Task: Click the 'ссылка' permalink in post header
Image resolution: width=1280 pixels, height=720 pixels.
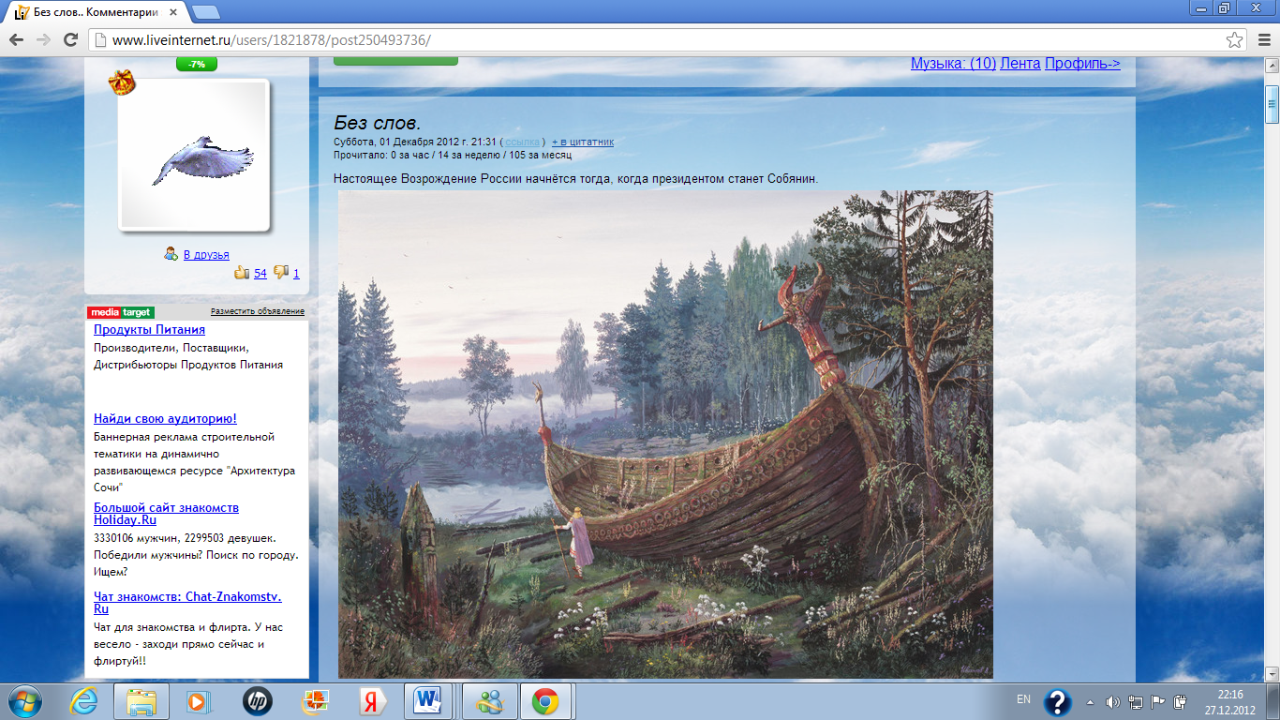Action: (x=521, y=142)
